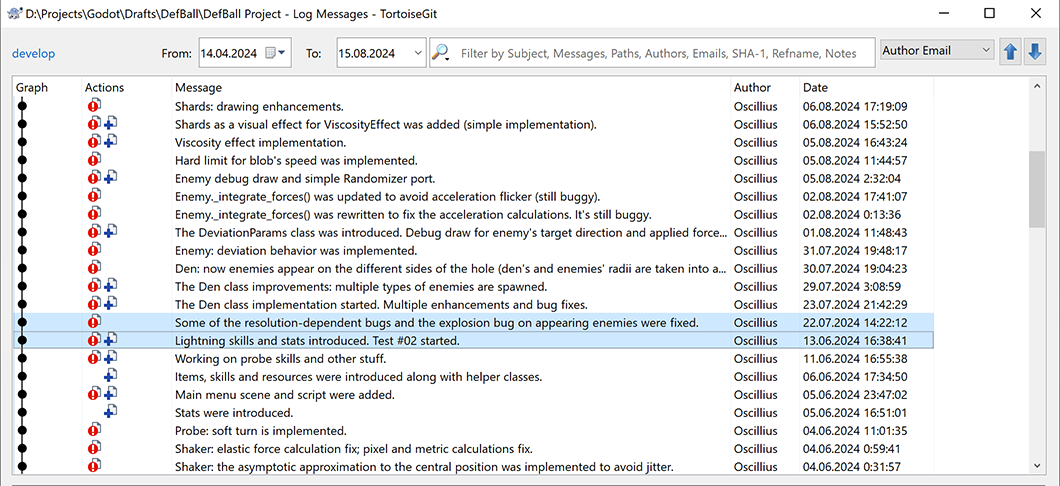Click the vertical scrollbar thumb
Screen dimensions: 1060x486
click(1036, 189)
